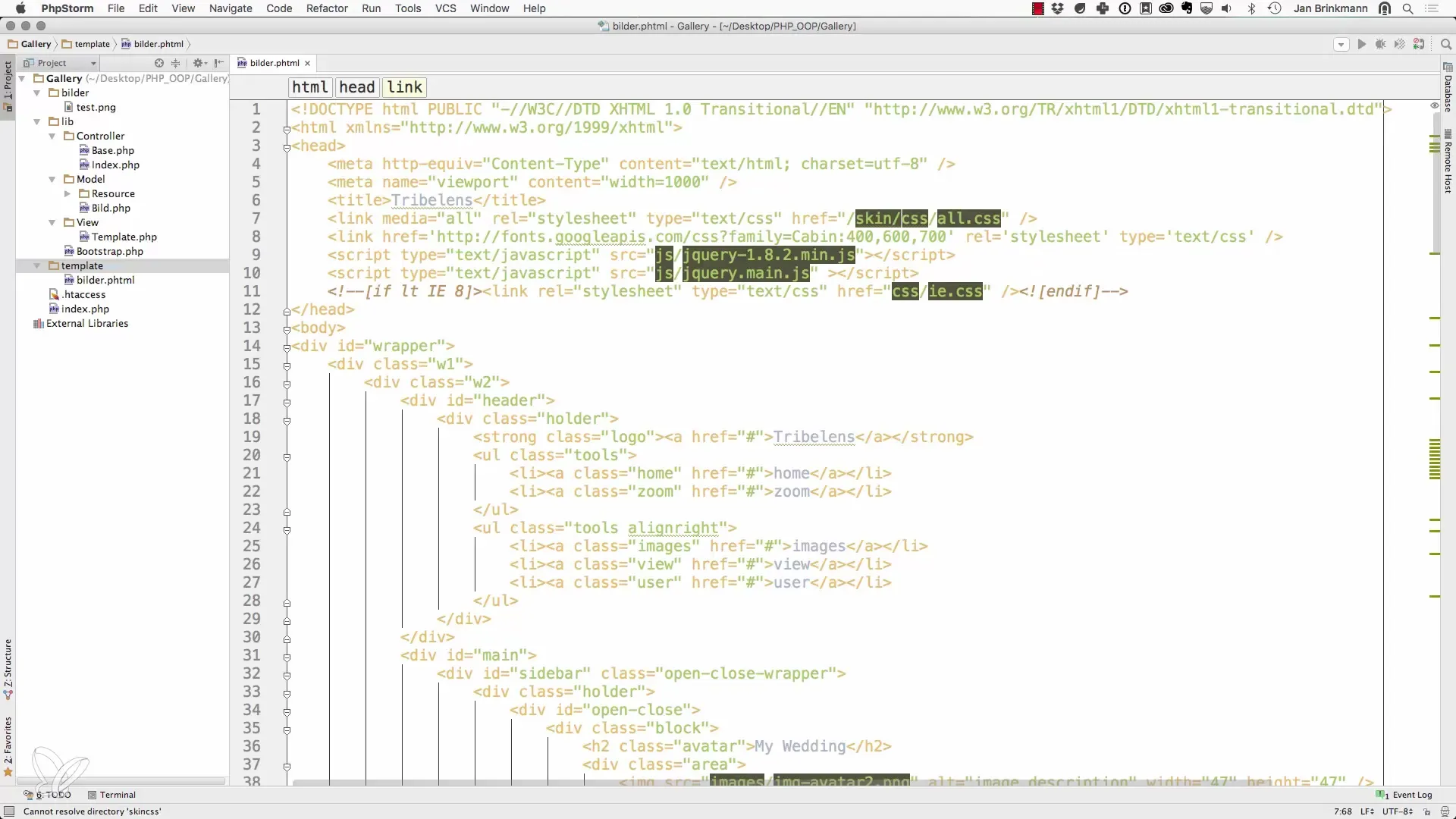Image resolution: width=1456 pixels, height=819 pixels.
Task: Select test.png in project tree
Action: point(89,107)
